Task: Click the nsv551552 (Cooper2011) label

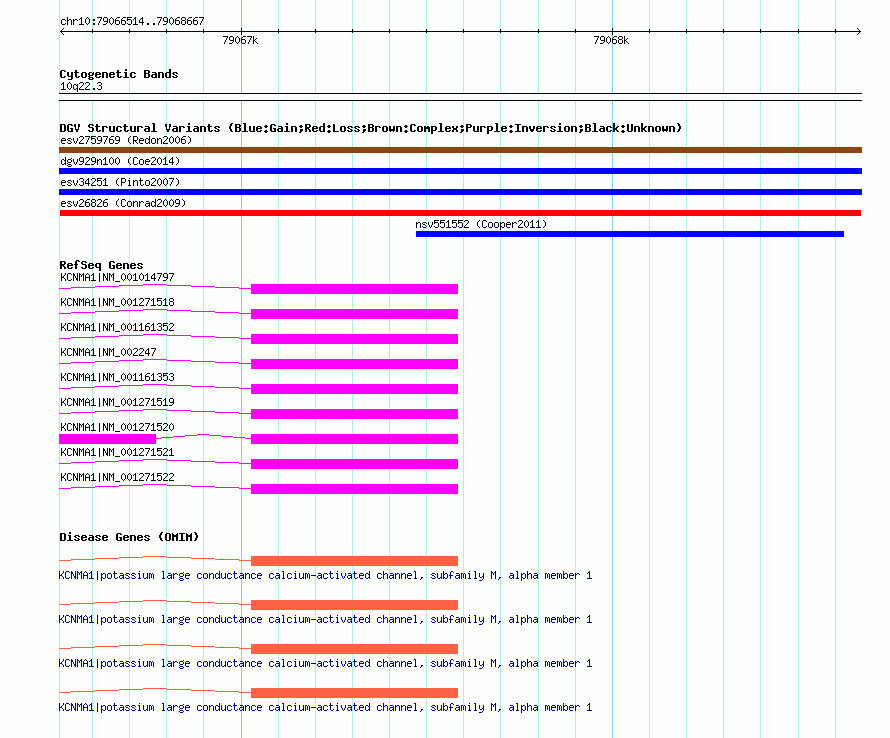Action: (x=481, y=224)
